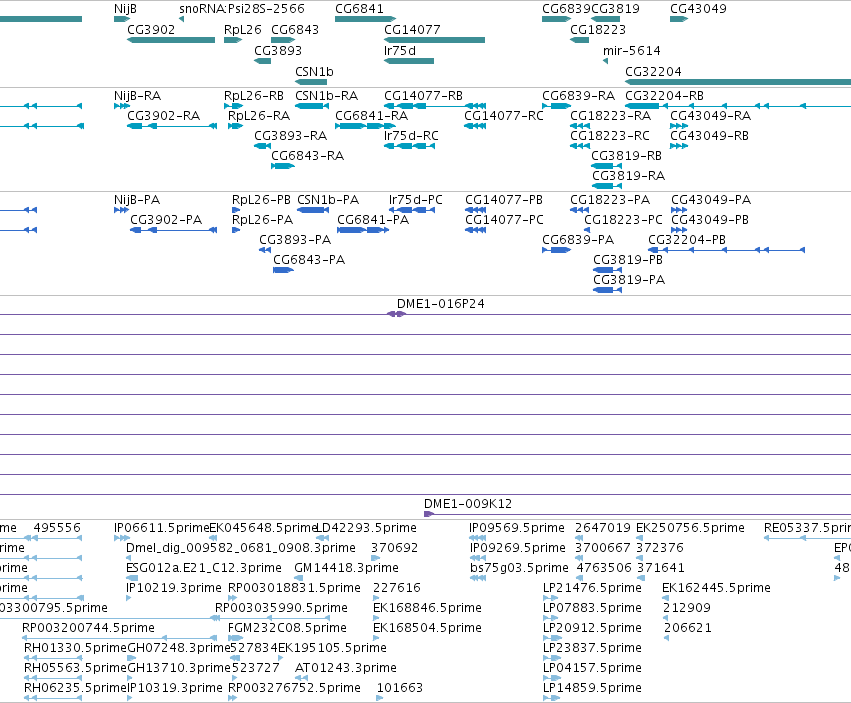Select the CG18223-RC transcript label
851x703 pixels.
coord(609,136)
